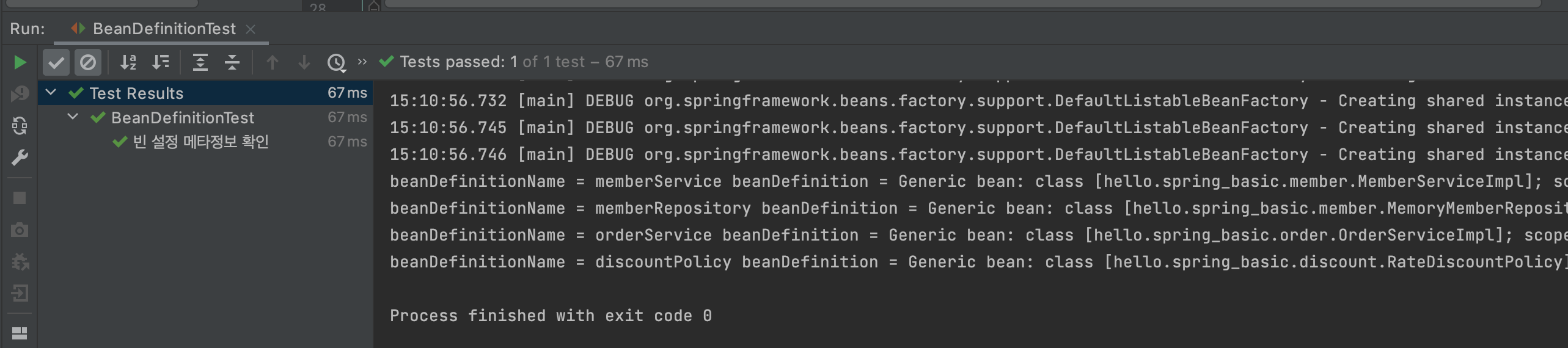The image size is (1568, 348).
Task: Toggle Show Passed tests filter
Action: pyautogui.click(x=56, y=62)
